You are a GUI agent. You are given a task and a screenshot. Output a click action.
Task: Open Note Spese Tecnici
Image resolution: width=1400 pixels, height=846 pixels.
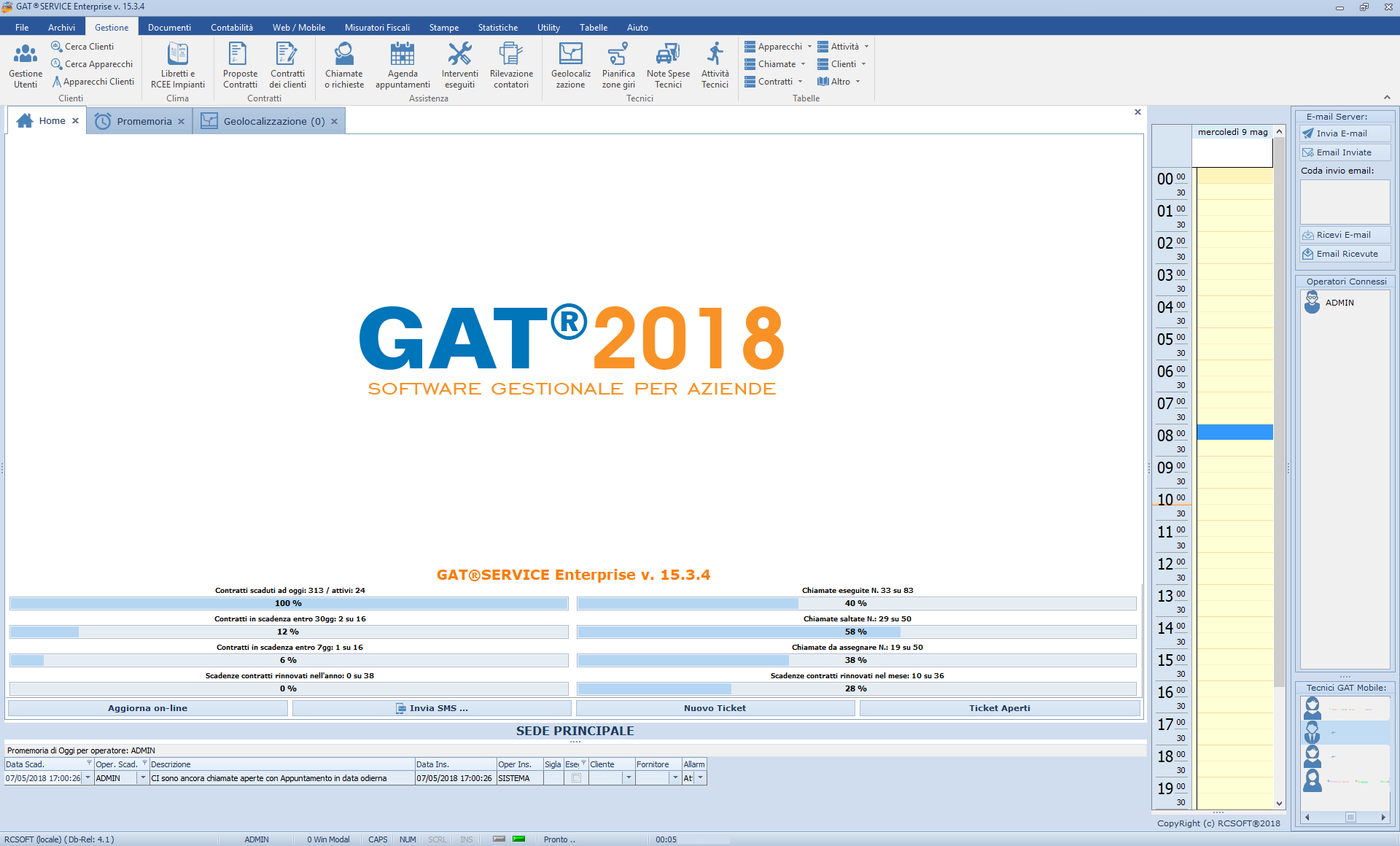(x=668, y=65)
